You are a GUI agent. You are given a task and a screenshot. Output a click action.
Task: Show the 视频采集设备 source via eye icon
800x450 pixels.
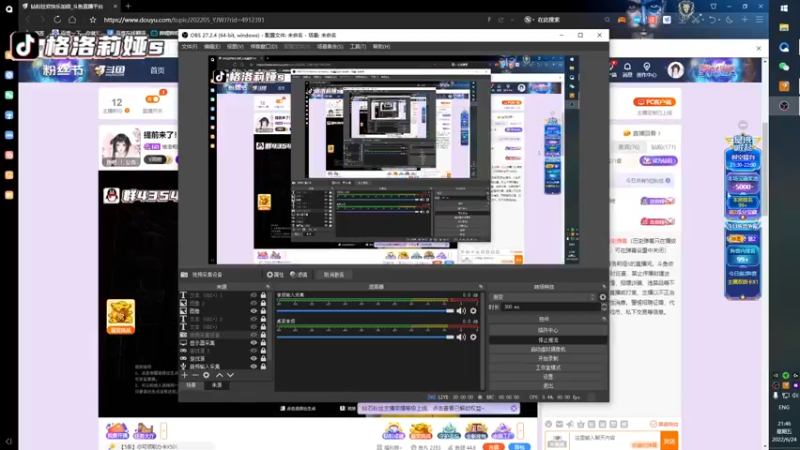coord(254,335)
